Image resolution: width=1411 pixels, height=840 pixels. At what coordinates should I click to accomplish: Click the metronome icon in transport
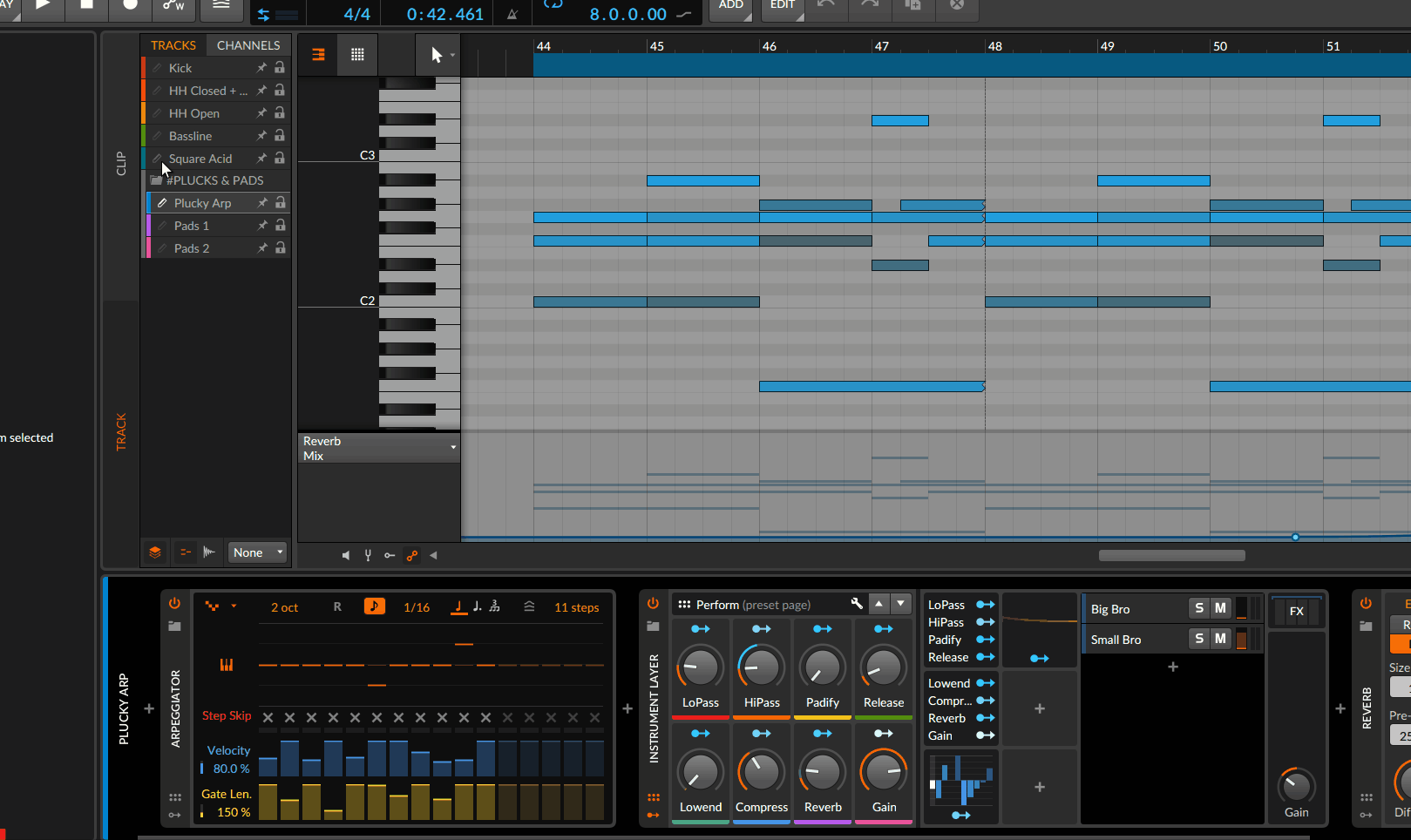tap(512, 13)
